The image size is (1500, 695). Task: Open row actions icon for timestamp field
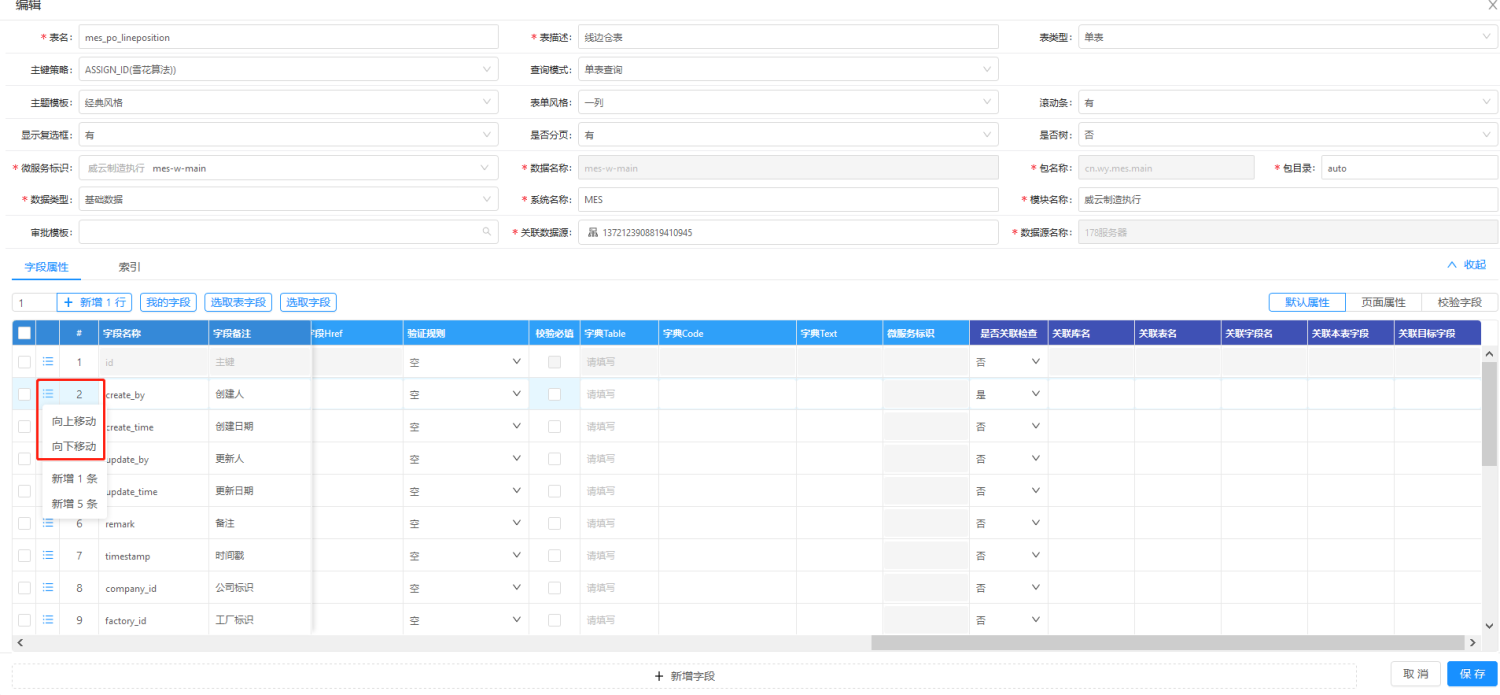(x=47, y=555)
